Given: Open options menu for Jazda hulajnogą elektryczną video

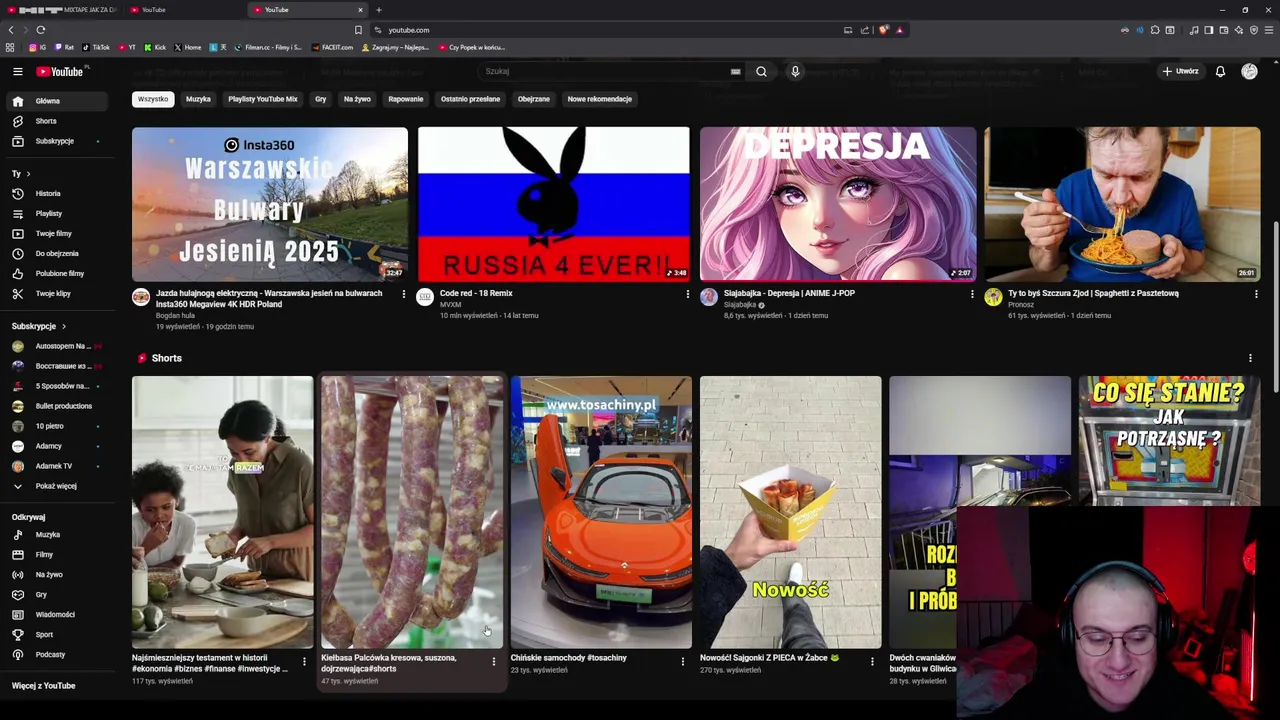Looking at the screenshot, I should point(403,294).
